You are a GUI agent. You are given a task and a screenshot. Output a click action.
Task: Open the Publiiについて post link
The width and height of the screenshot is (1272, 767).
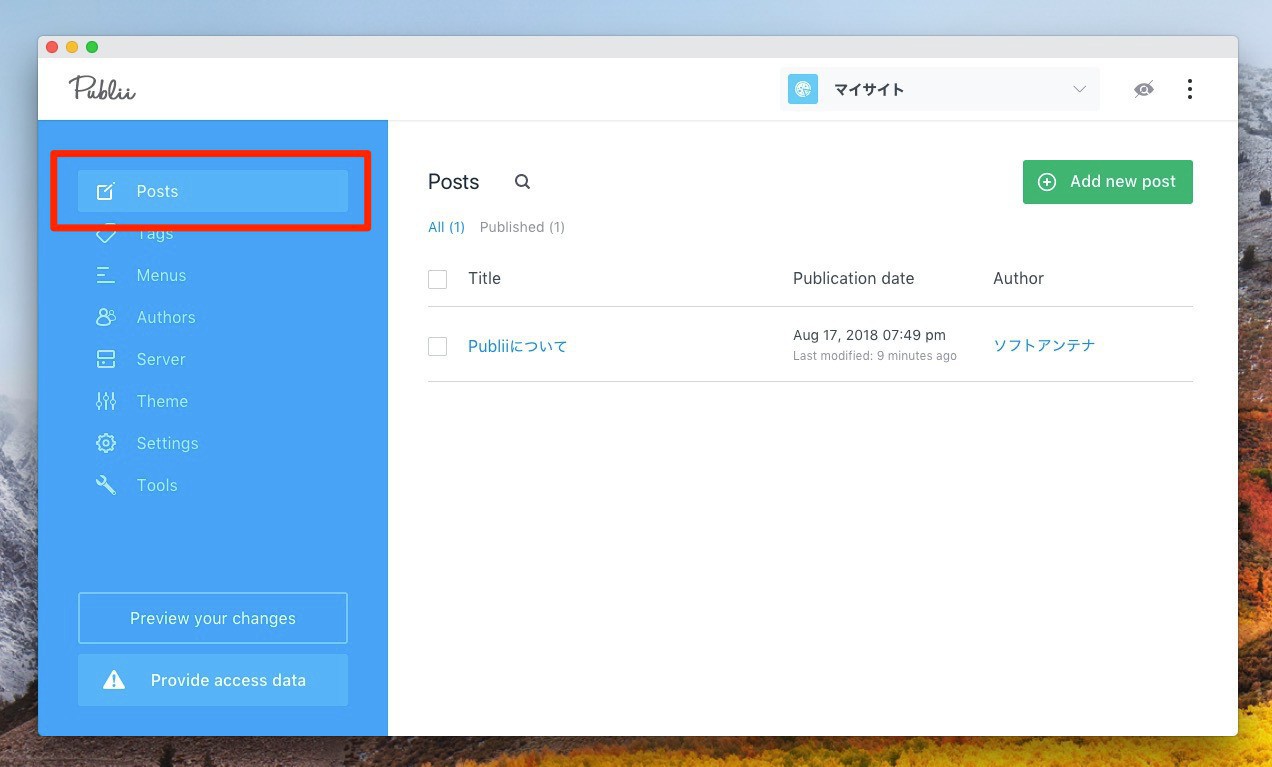click(x=517, y=346)
